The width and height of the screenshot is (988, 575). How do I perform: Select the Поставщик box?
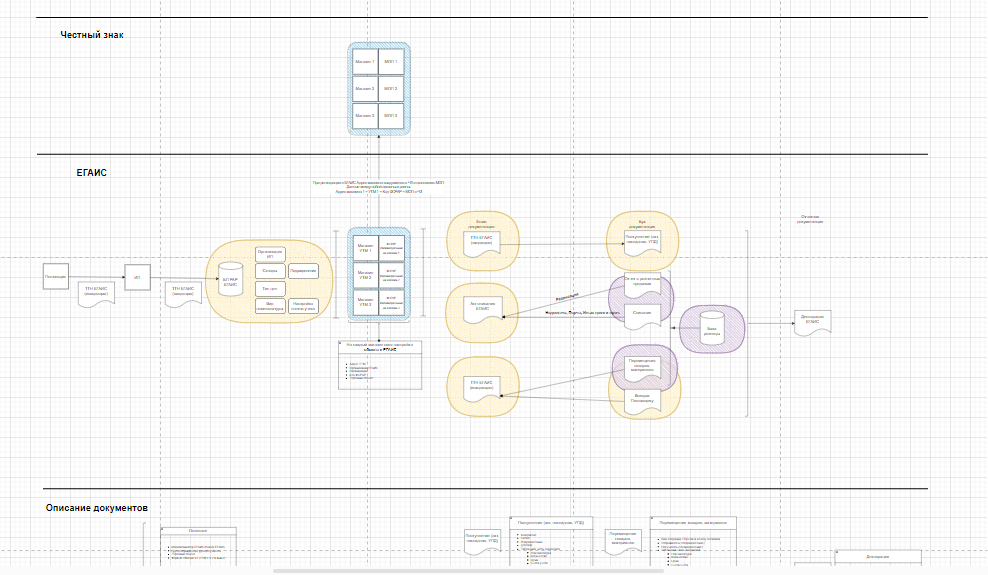(x=55, y=276)
